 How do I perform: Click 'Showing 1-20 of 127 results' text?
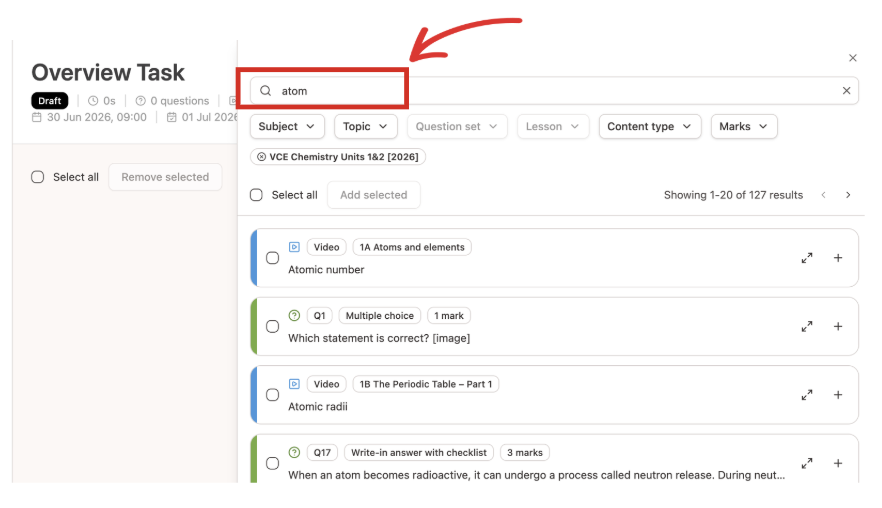click(733, 195)
